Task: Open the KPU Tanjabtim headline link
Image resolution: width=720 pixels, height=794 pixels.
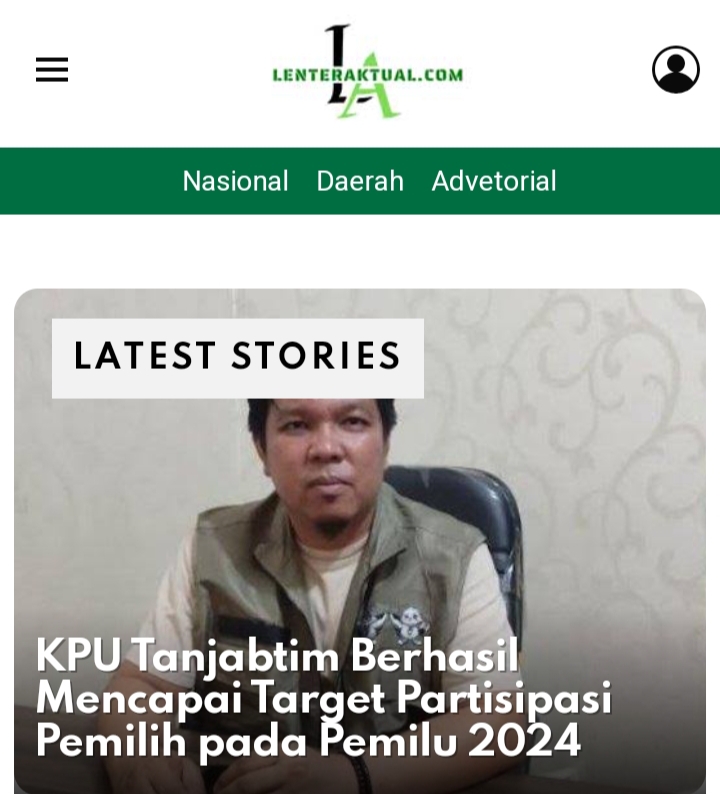Action: (324, 699)
